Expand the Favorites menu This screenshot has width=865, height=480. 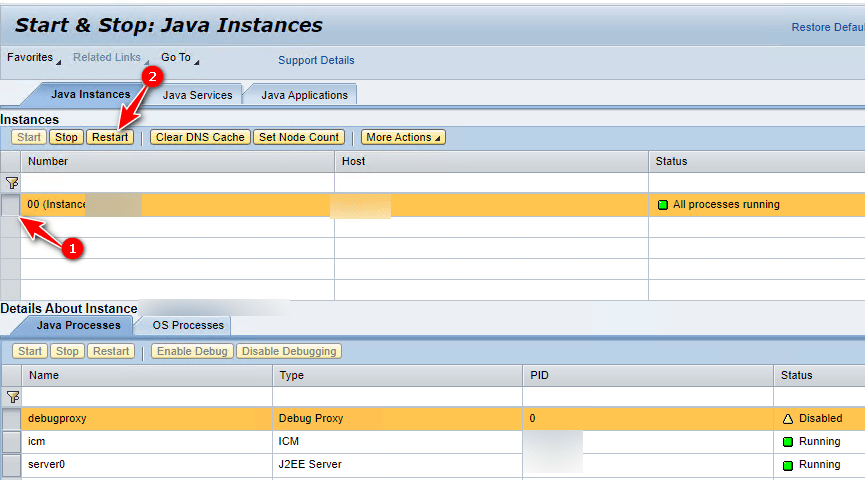[33, 58]
